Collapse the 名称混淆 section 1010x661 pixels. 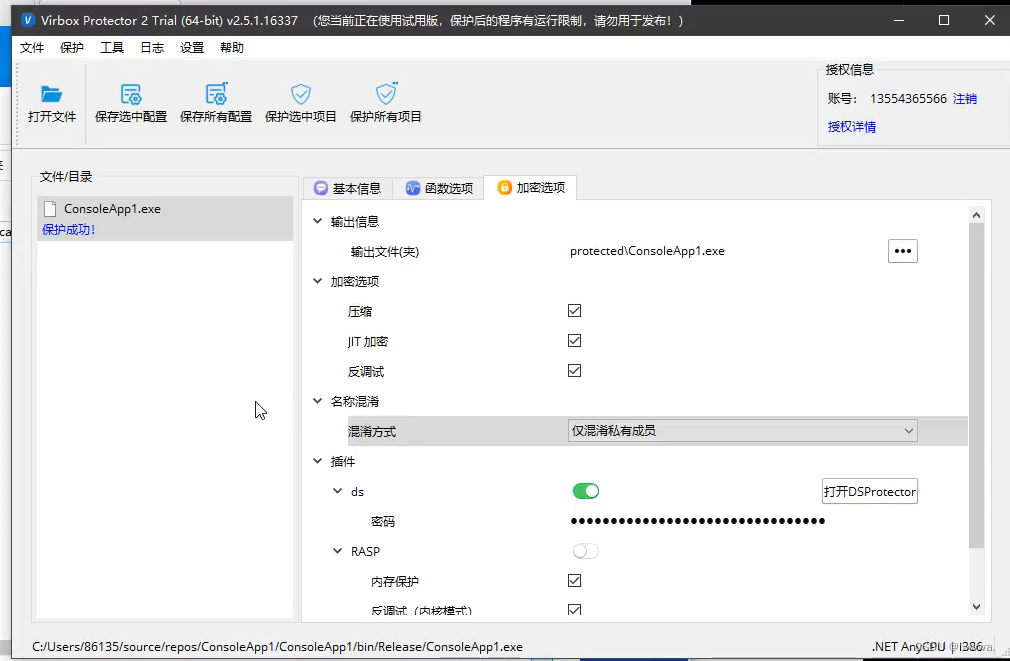[318, 401]
